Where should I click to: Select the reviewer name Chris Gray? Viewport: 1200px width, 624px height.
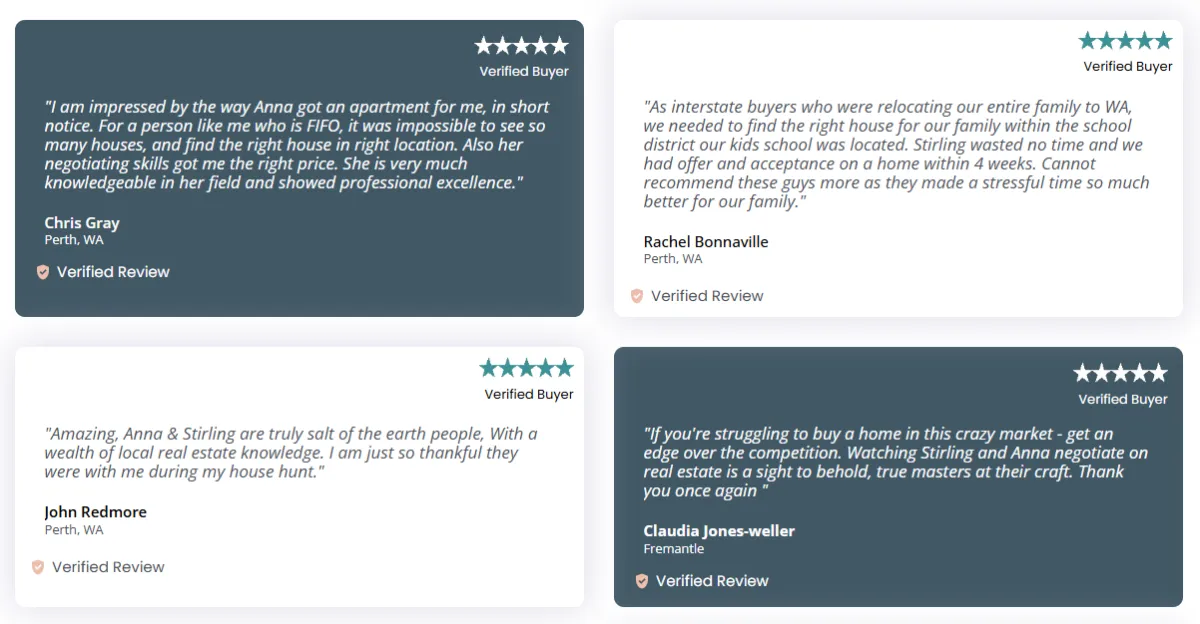click(82, 223)
